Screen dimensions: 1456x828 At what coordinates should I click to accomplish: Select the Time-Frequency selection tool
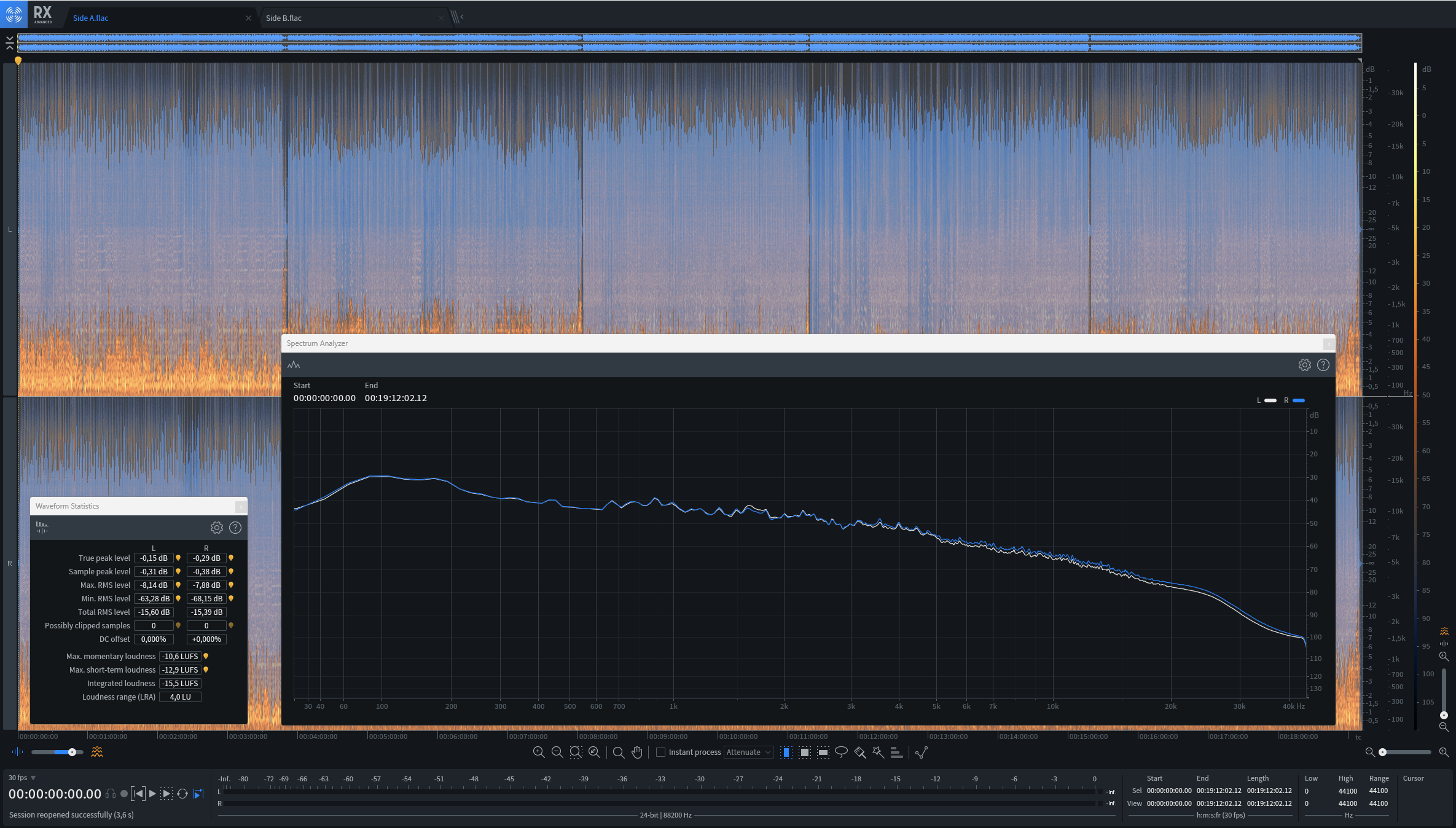[804, 752]
